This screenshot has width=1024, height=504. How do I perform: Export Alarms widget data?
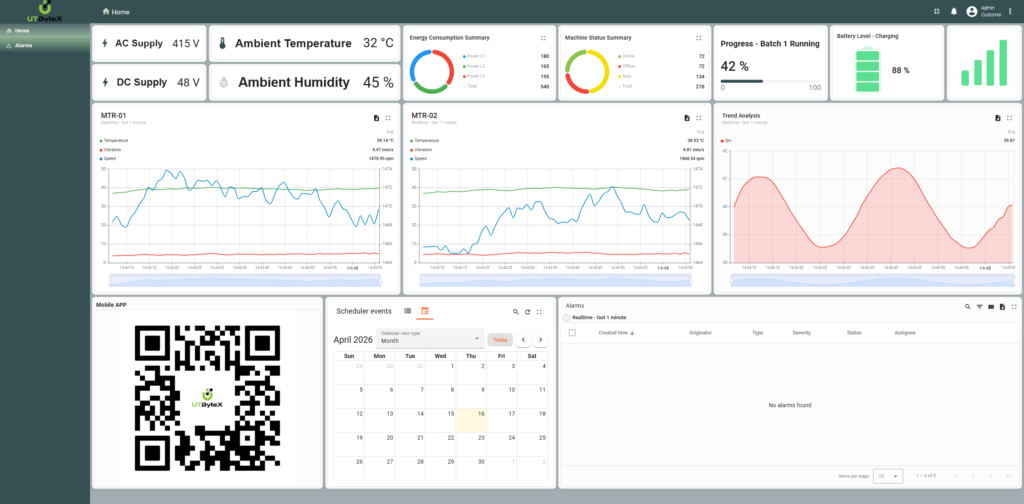[x=1002, y=306]
